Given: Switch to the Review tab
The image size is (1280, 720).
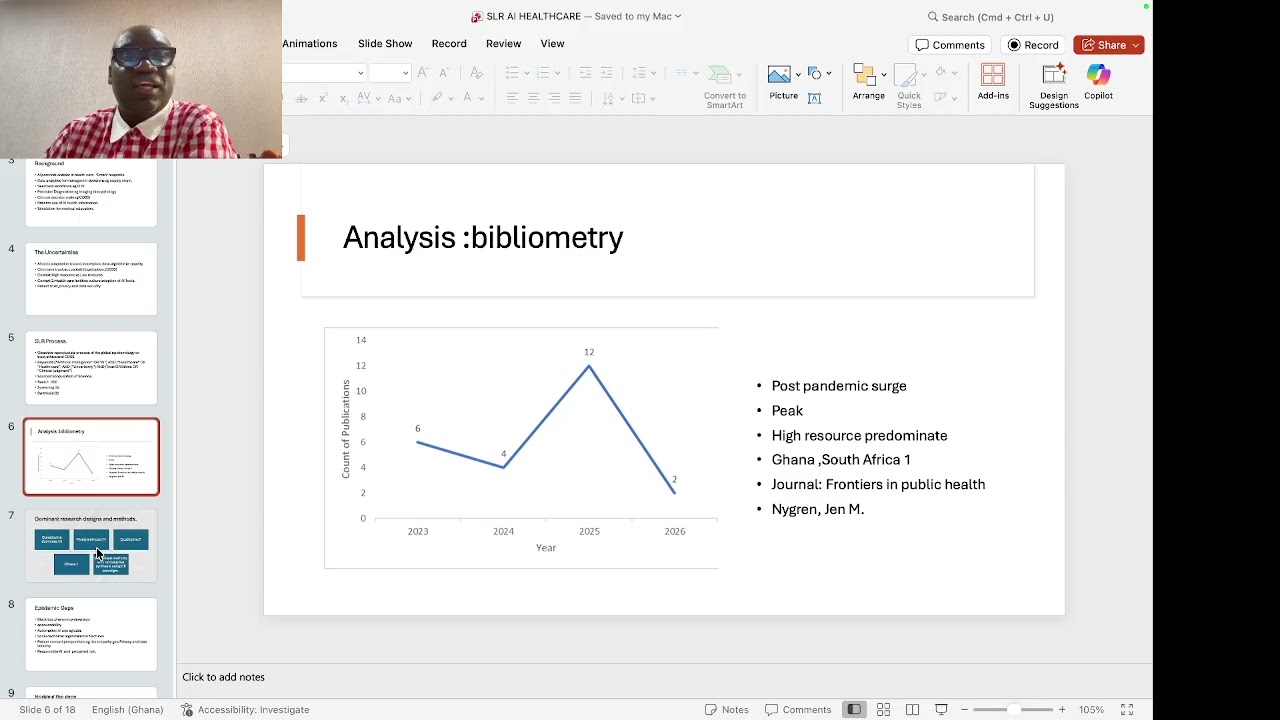Looking at the screenshot, I should (503, 44).
